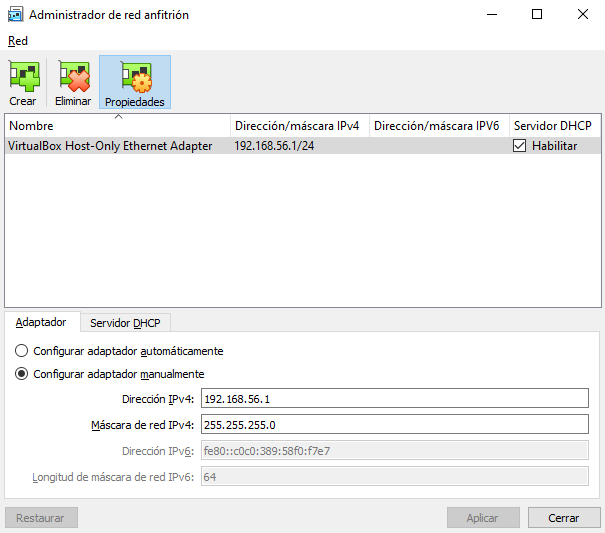Click the Eliminar adapter icon
The width and height of the screenshot is (605, 533).
coord(73,78)
